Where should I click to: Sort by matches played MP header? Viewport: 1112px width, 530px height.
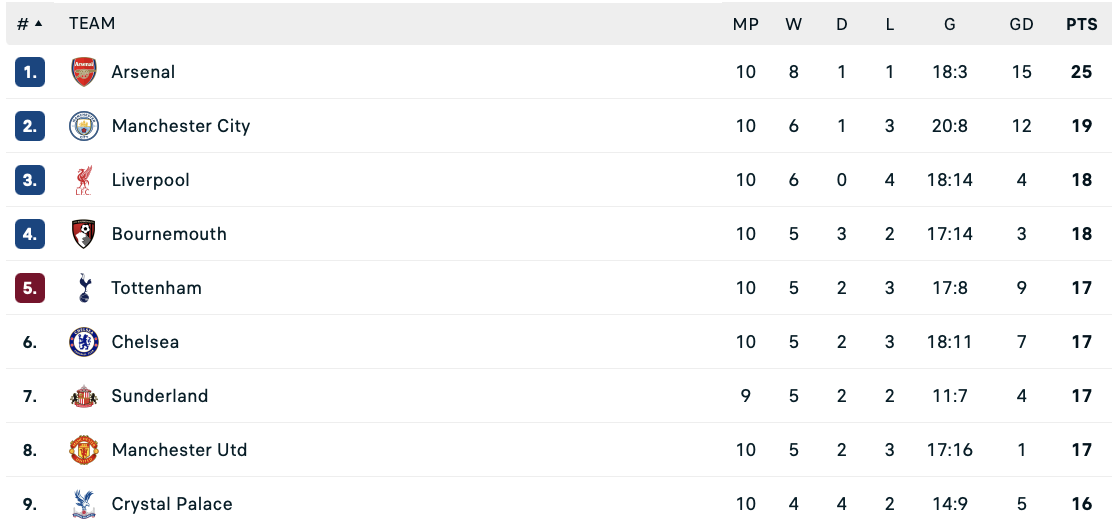(x=746, y=24)
